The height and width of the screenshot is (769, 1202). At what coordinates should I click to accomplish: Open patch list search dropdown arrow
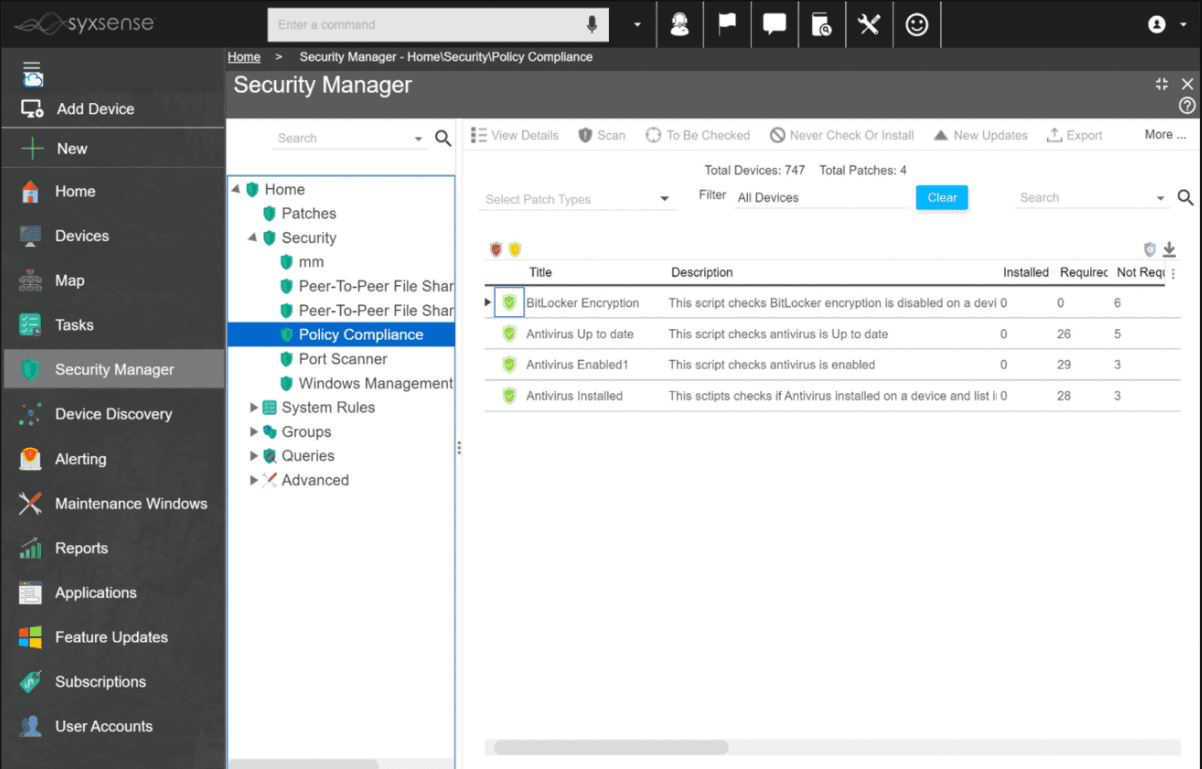coord(1160,198)
